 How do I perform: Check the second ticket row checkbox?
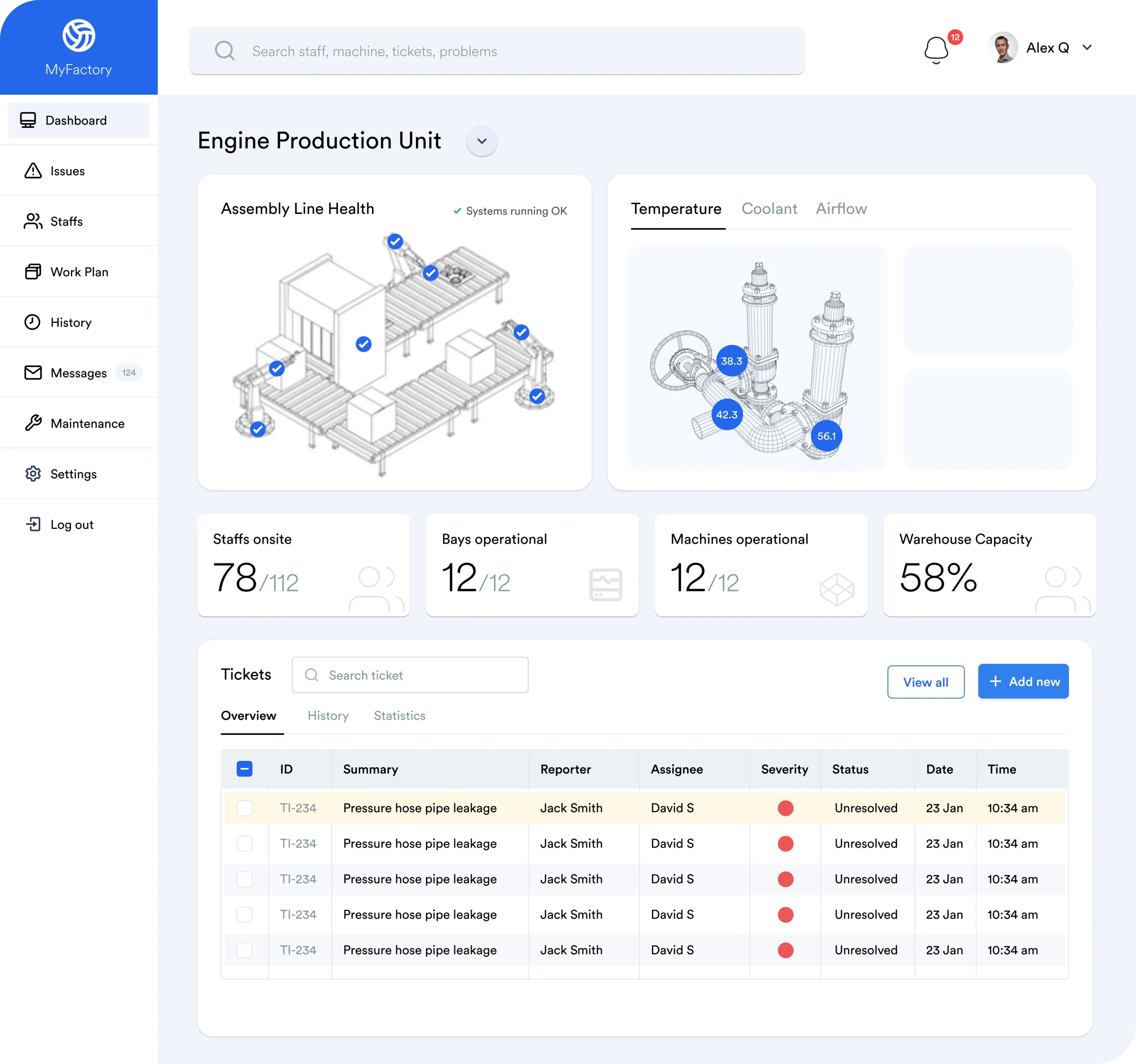(245, 843)
